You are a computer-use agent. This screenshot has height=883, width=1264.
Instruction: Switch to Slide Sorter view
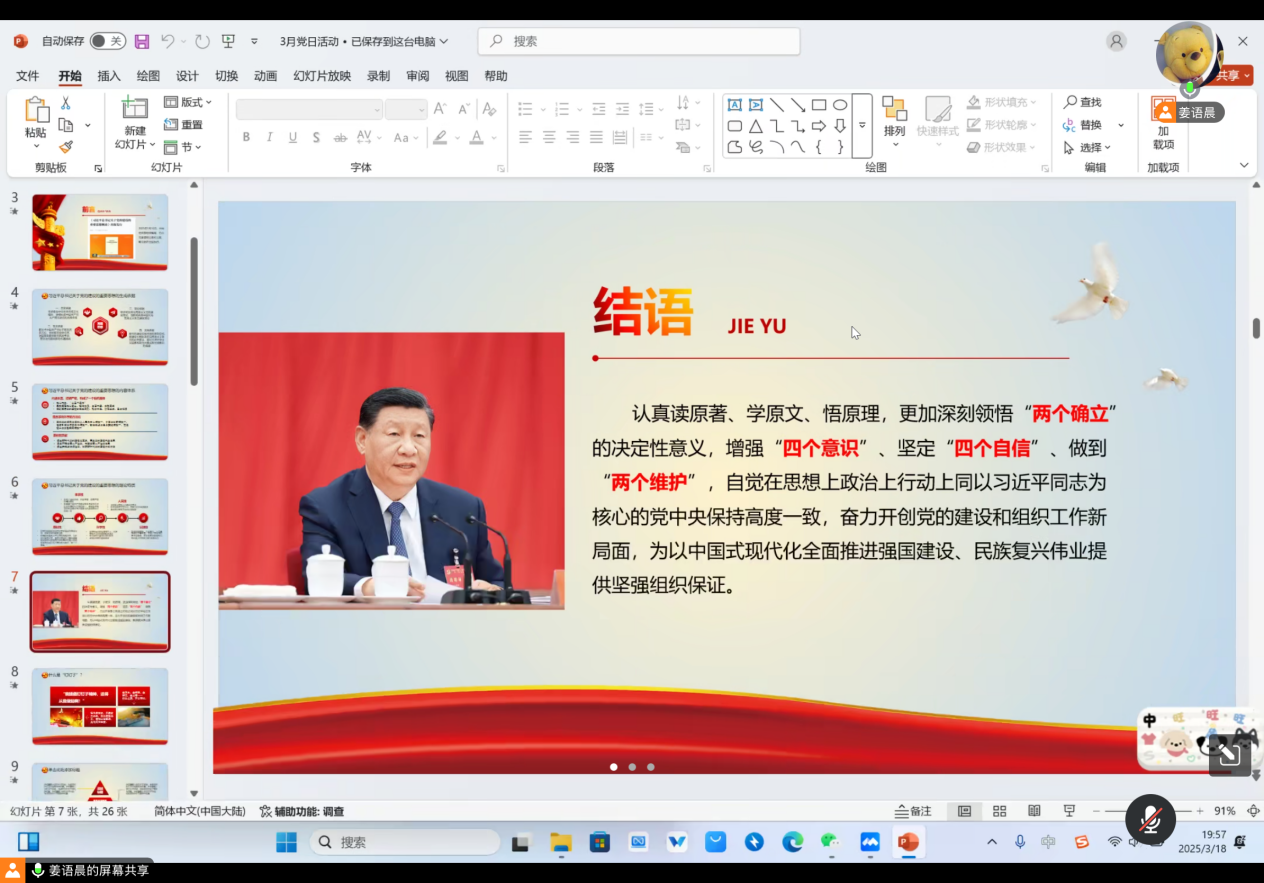[999, 811]
